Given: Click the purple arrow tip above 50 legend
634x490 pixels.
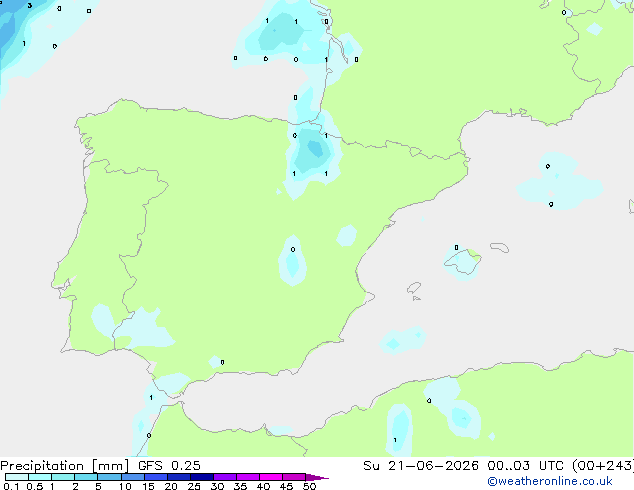Looking at the screenshot, I should [316, 477].
